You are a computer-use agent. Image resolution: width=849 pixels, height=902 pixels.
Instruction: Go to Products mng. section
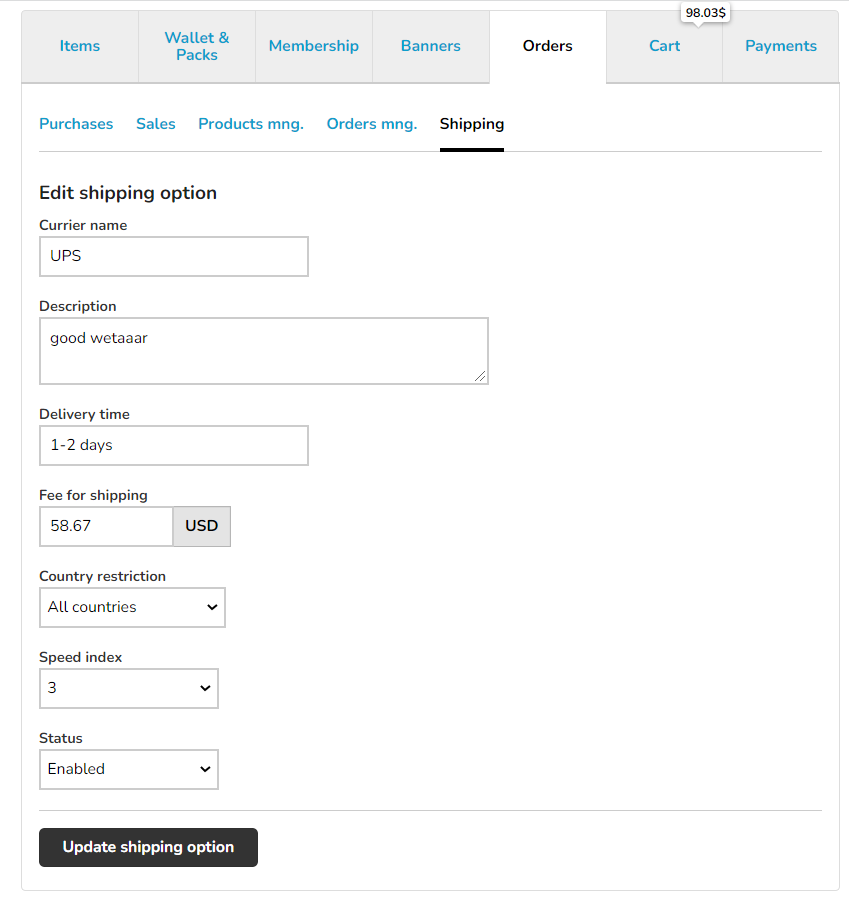[251, 124]
